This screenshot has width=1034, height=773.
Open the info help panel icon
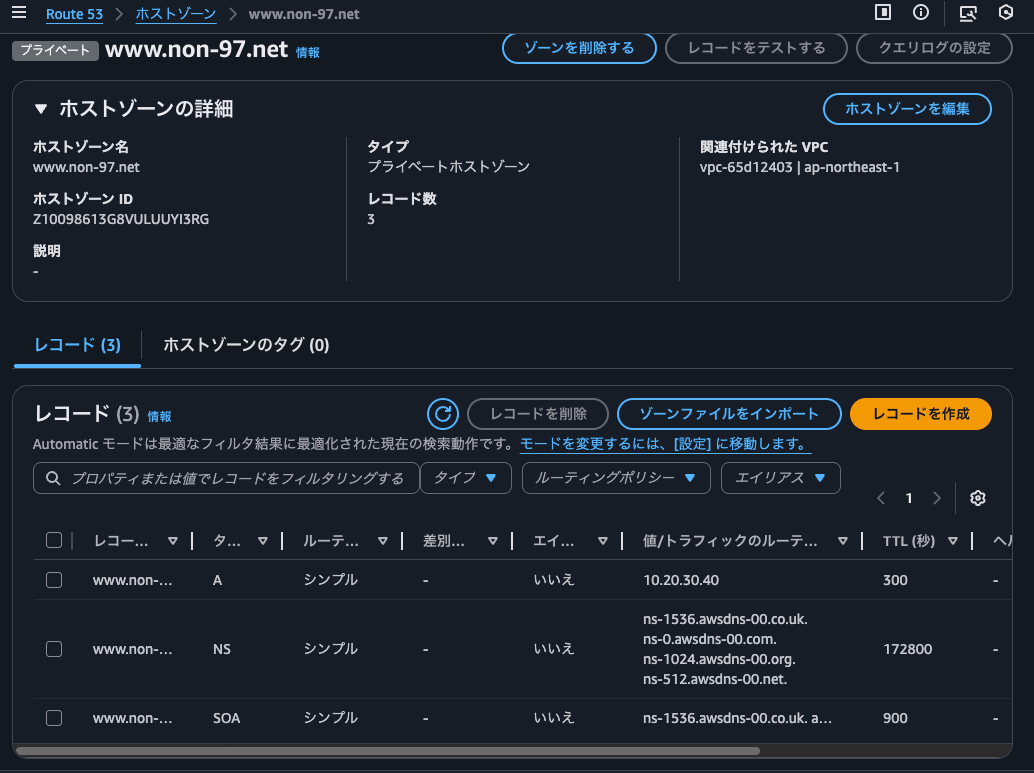coord(919,13)
